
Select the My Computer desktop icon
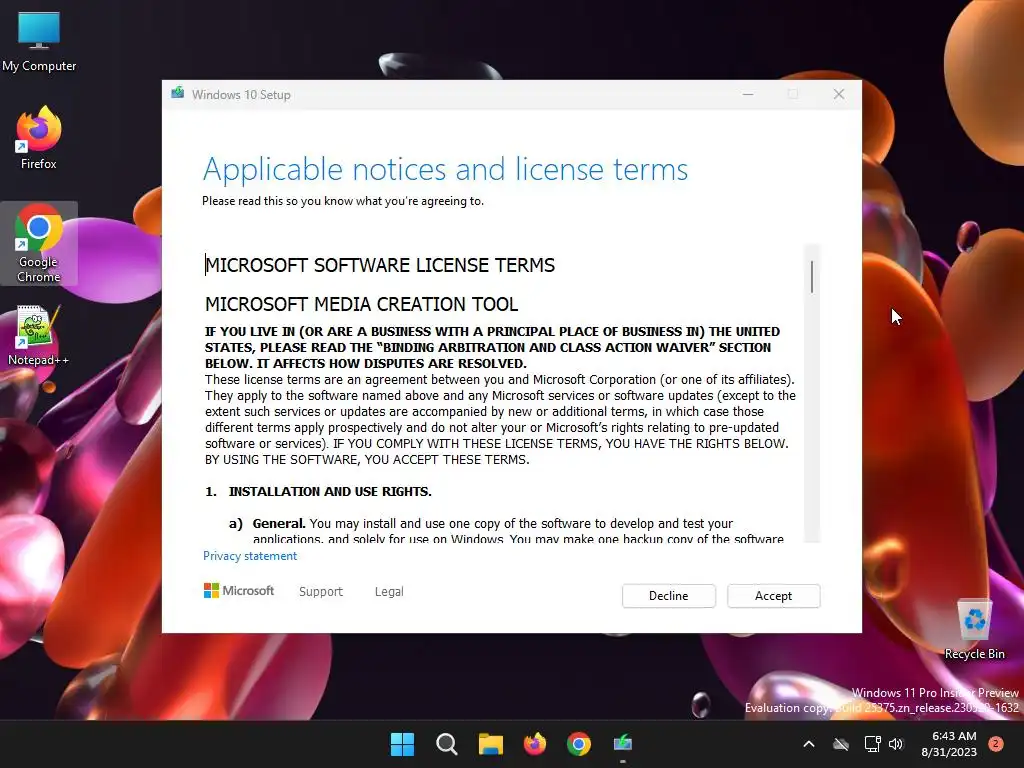pyautogui.click(x=39, y=42)
